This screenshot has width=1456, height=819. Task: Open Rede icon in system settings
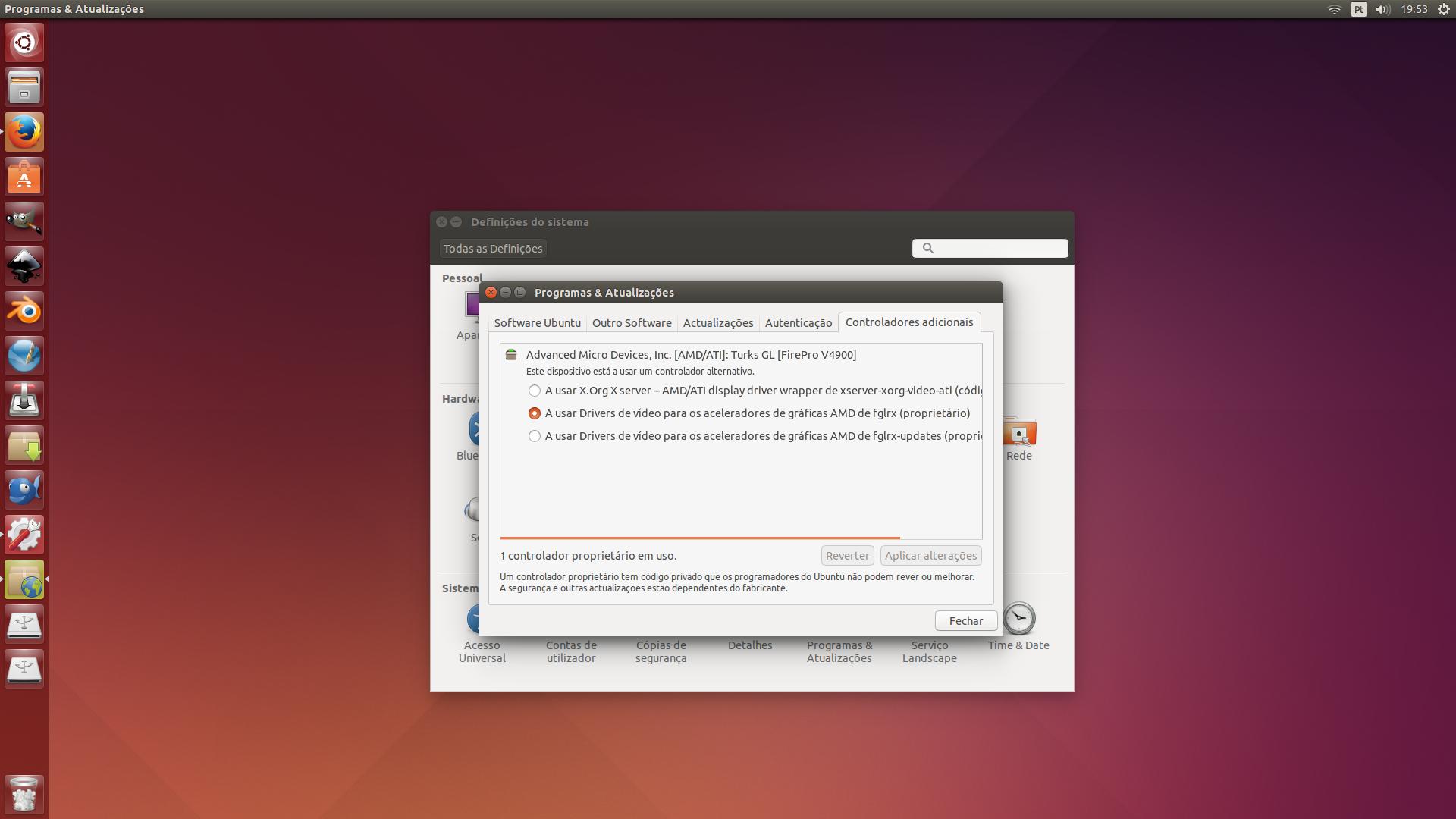point(1019,438)
